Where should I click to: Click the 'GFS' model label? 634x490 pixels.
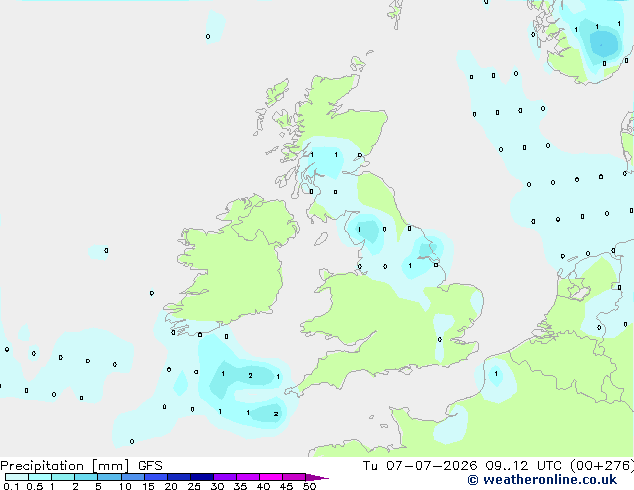150,466
